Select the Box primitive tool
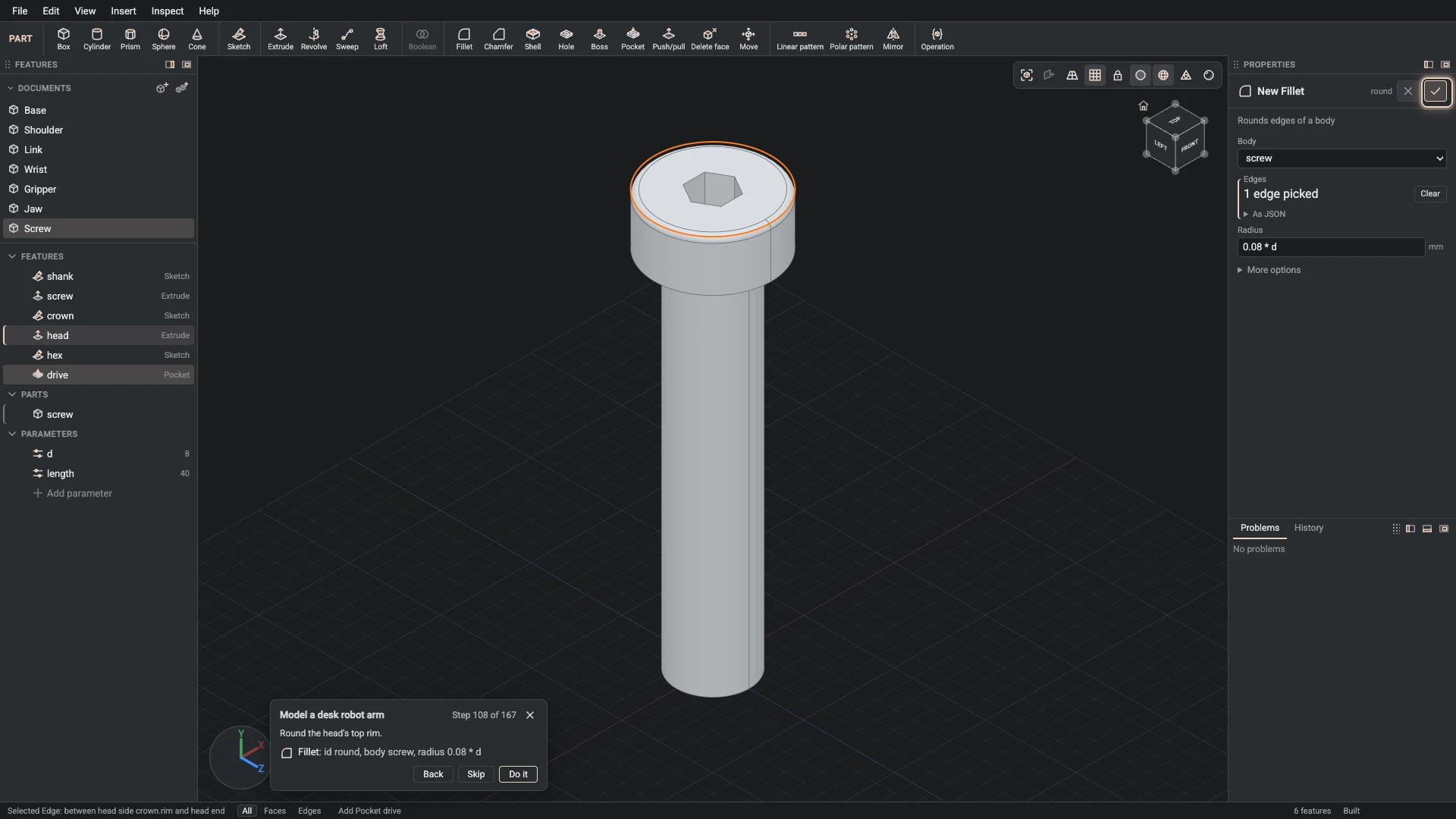The image size is (1456, 819). coord(64,39)
